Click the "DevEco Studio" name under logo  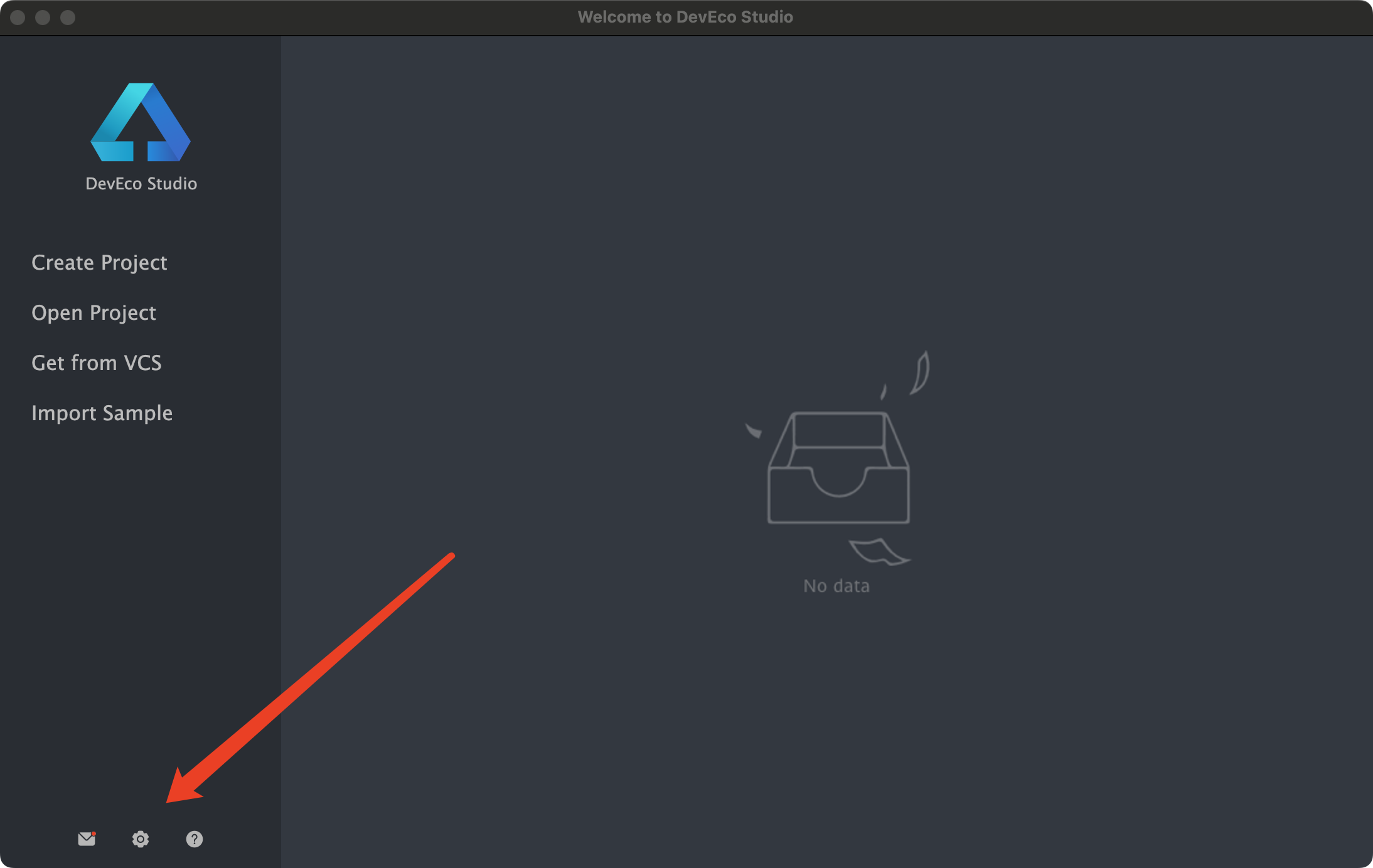click(x=141, y=183)
